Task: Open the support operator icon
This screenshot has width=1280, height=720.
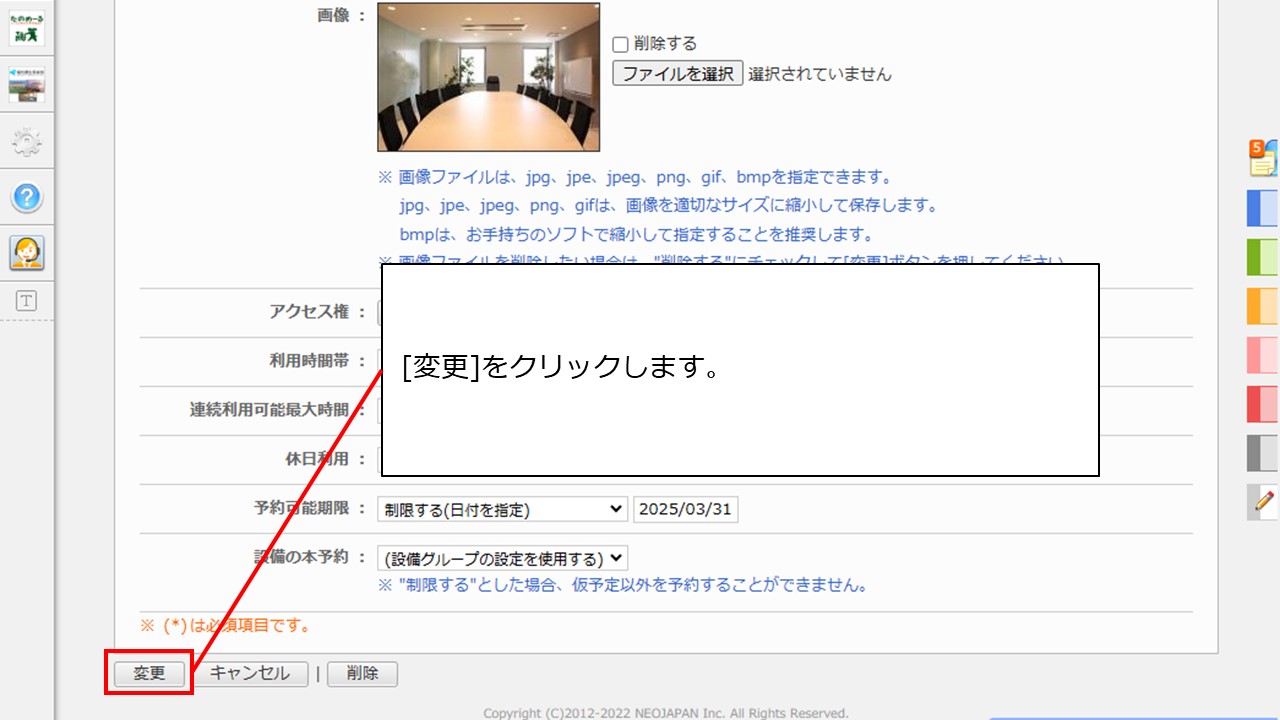Action: tap(26, 253)
